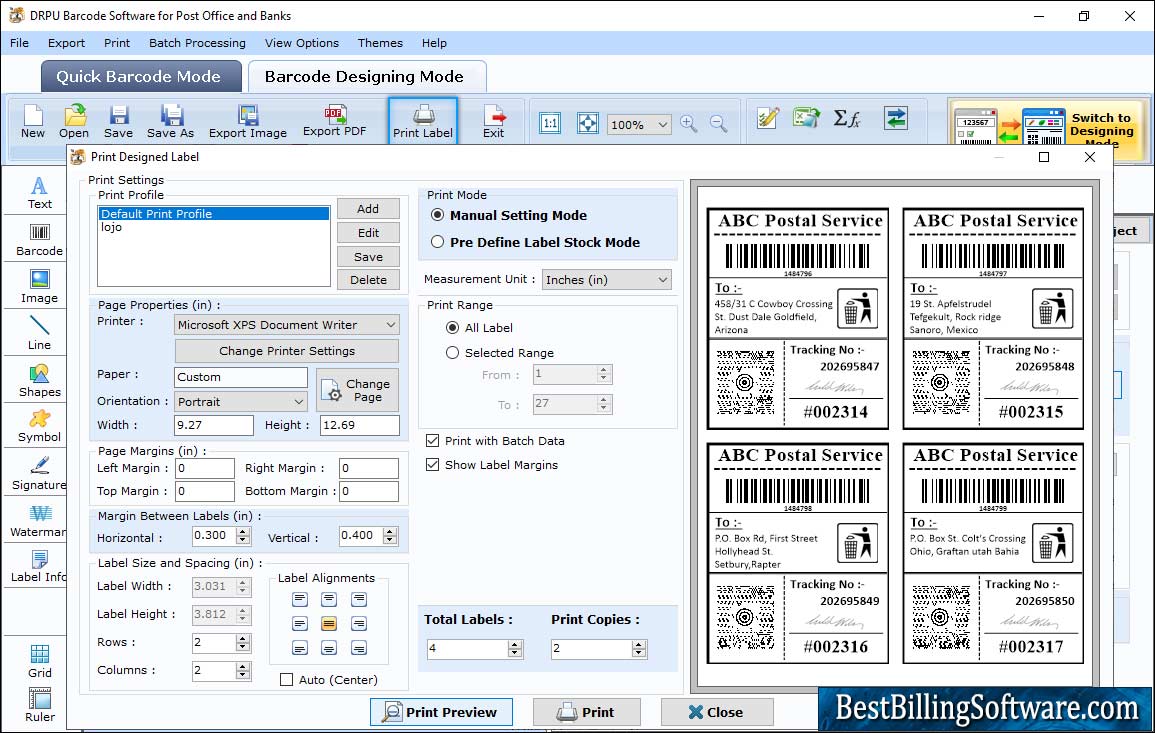Screen dimensions: 1155x733
Task: Toggle the Grid tool in sidebar
Action: (x=39, y=662)
